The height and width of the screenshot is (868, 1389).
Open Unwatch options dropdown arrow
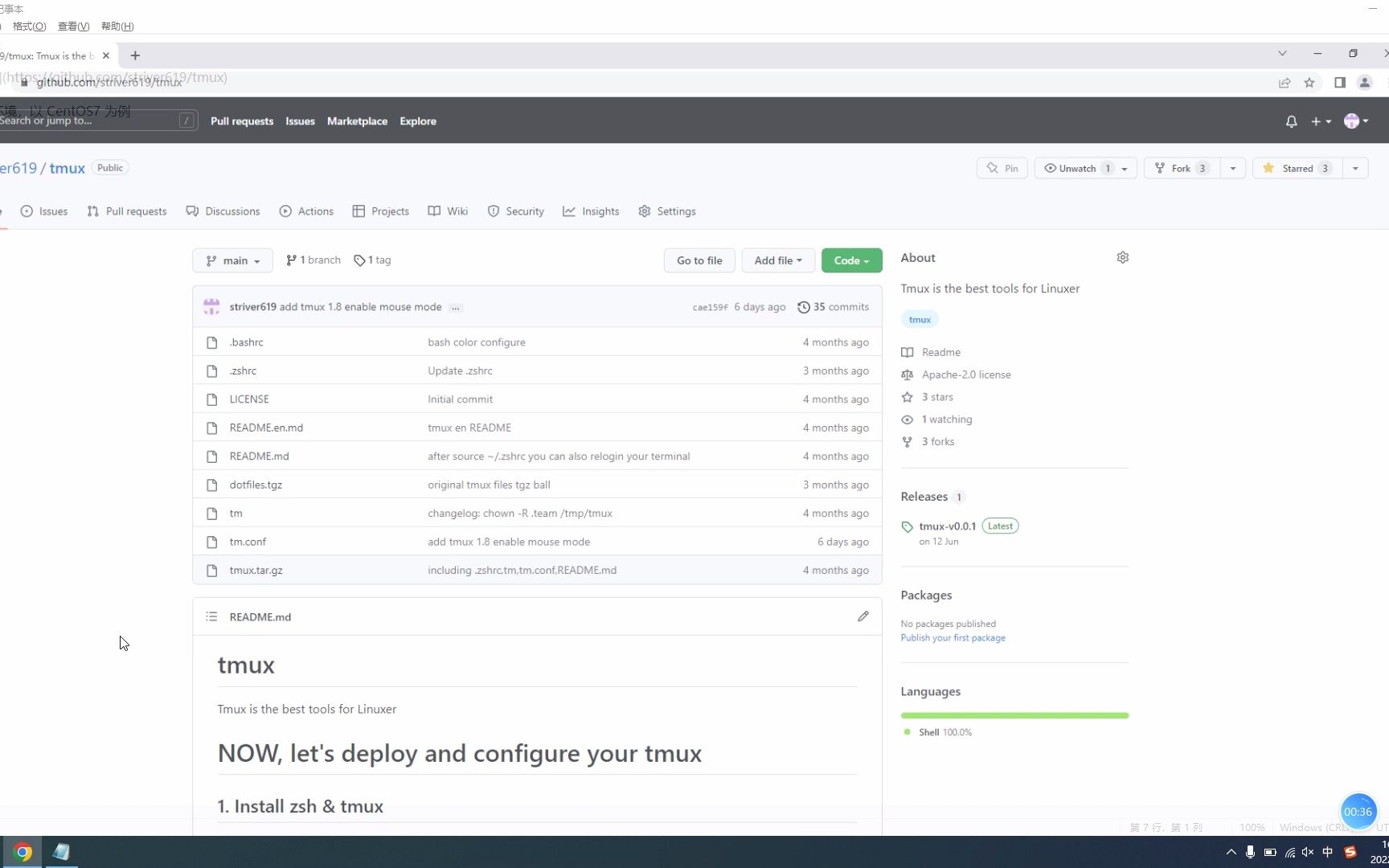click(1125, 168)
